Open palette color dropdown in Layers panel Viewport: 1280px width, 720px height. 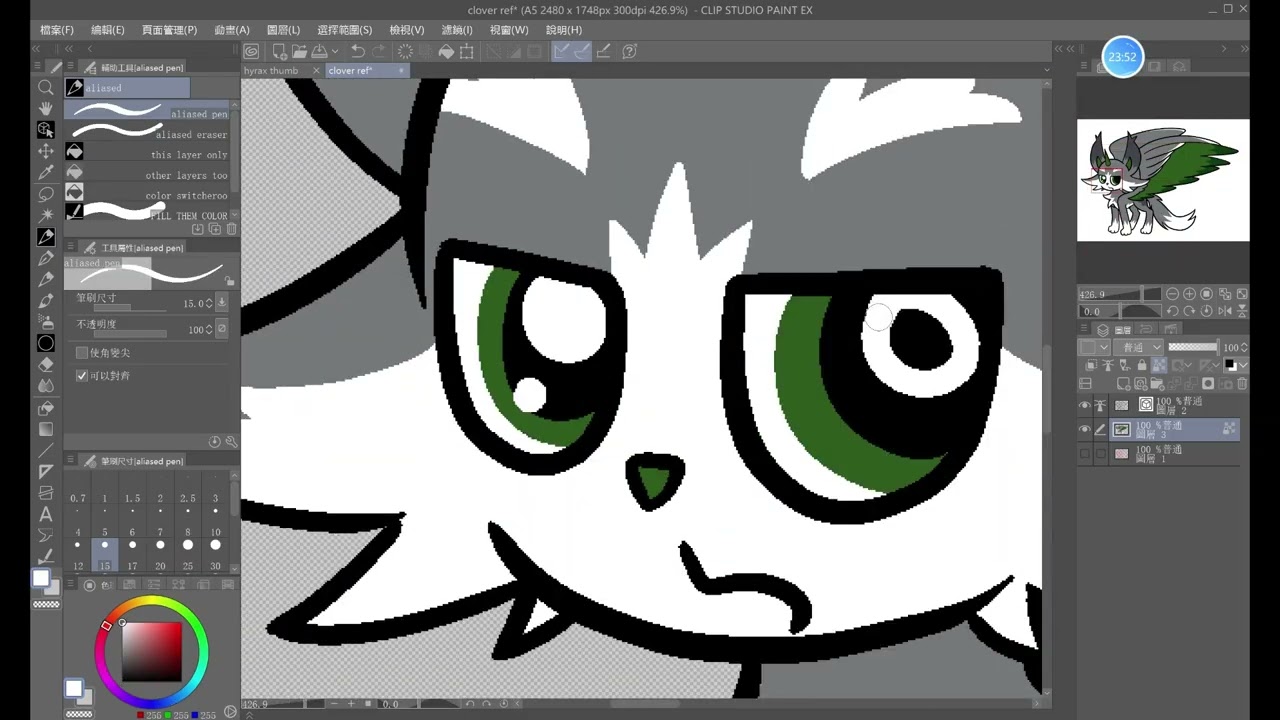[x=1094, y=347]
